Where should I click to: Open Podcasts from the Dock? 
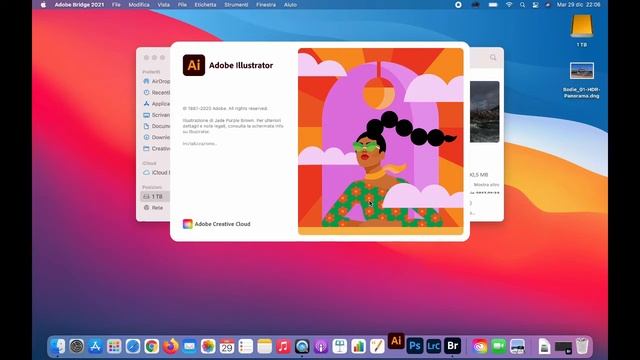click(x=321, y=347)
